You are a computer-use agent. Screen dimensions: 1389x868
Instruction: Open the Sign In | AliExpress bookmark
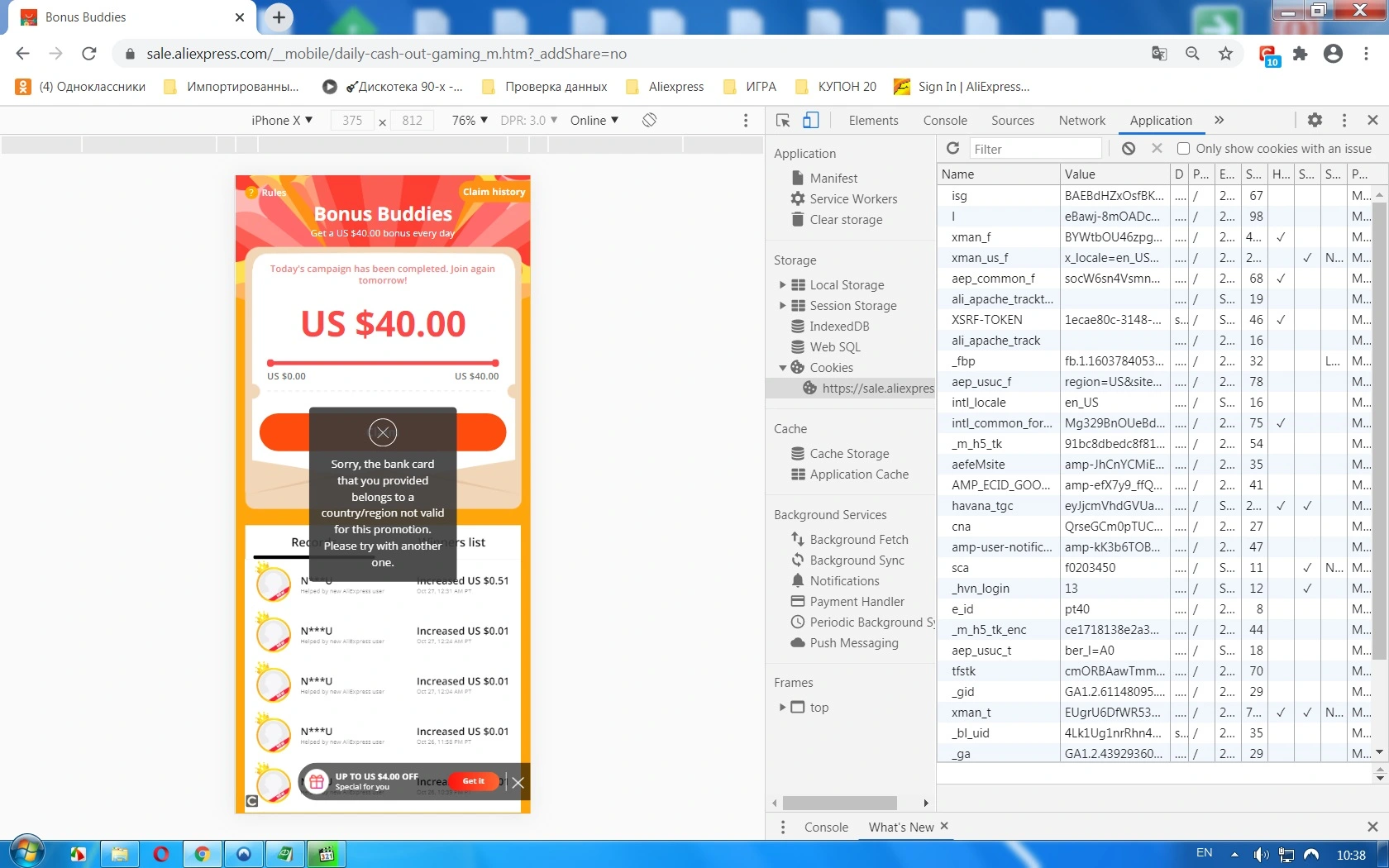962,87
